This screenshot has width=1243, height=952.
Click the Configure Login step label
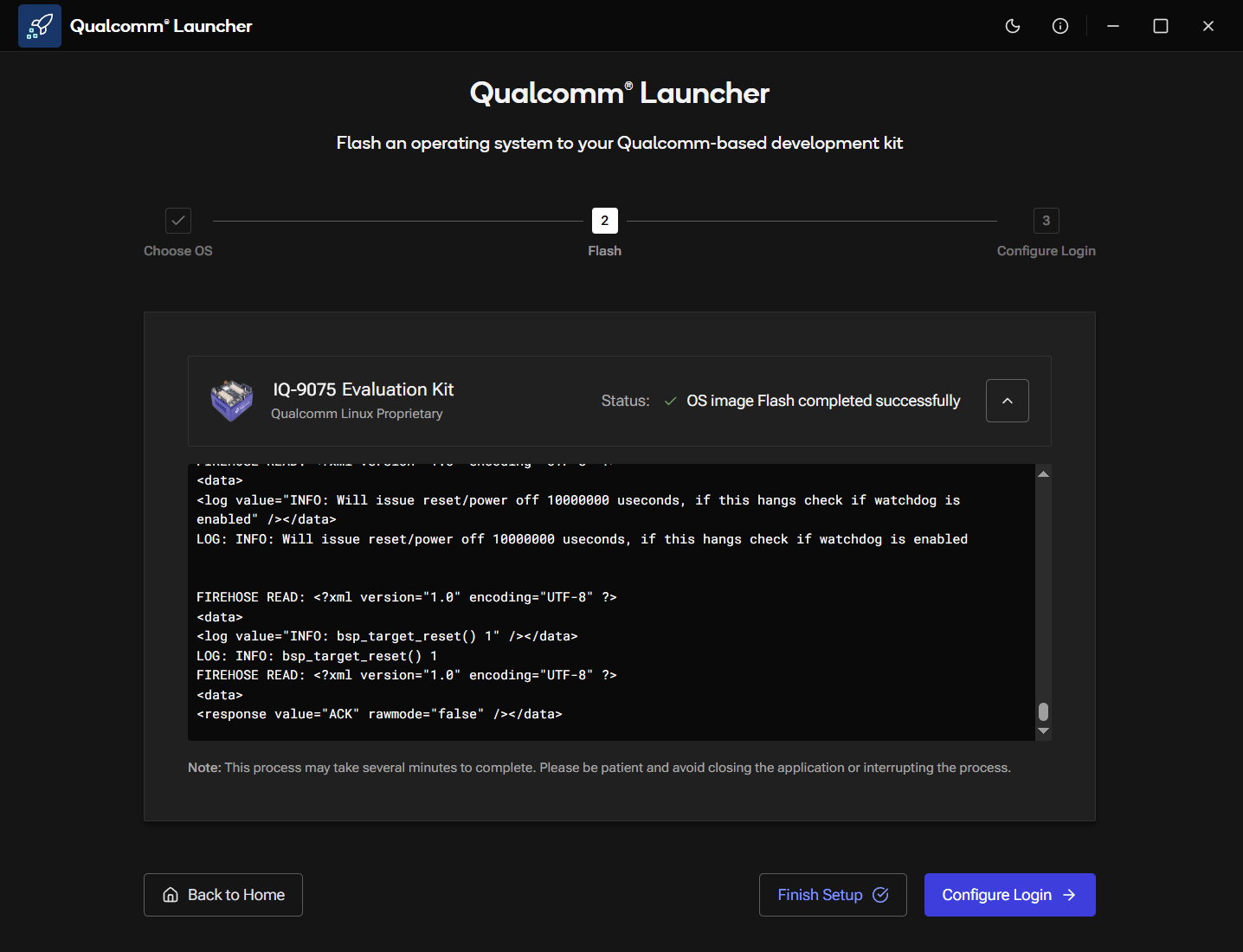tap(1047, 251)
